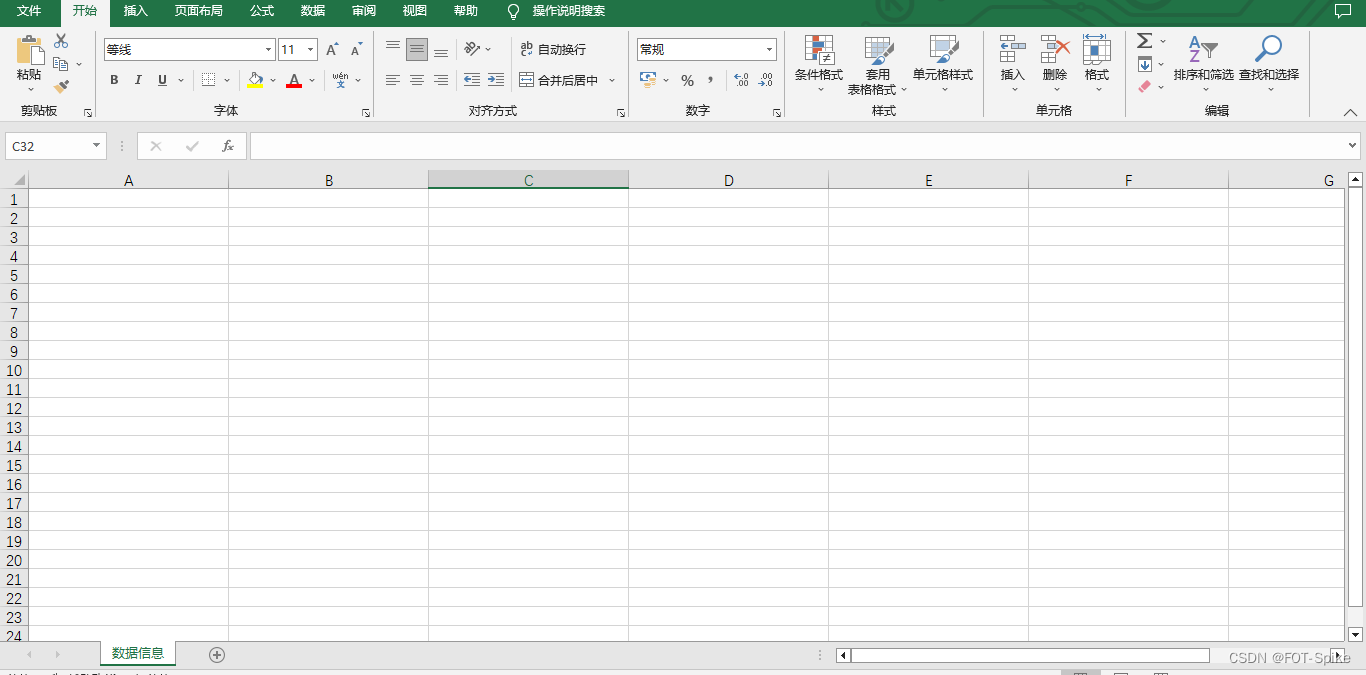This screenshot has width=1366, height=675.
Task: Increase decimal places icon
Action: click(741, 80)
